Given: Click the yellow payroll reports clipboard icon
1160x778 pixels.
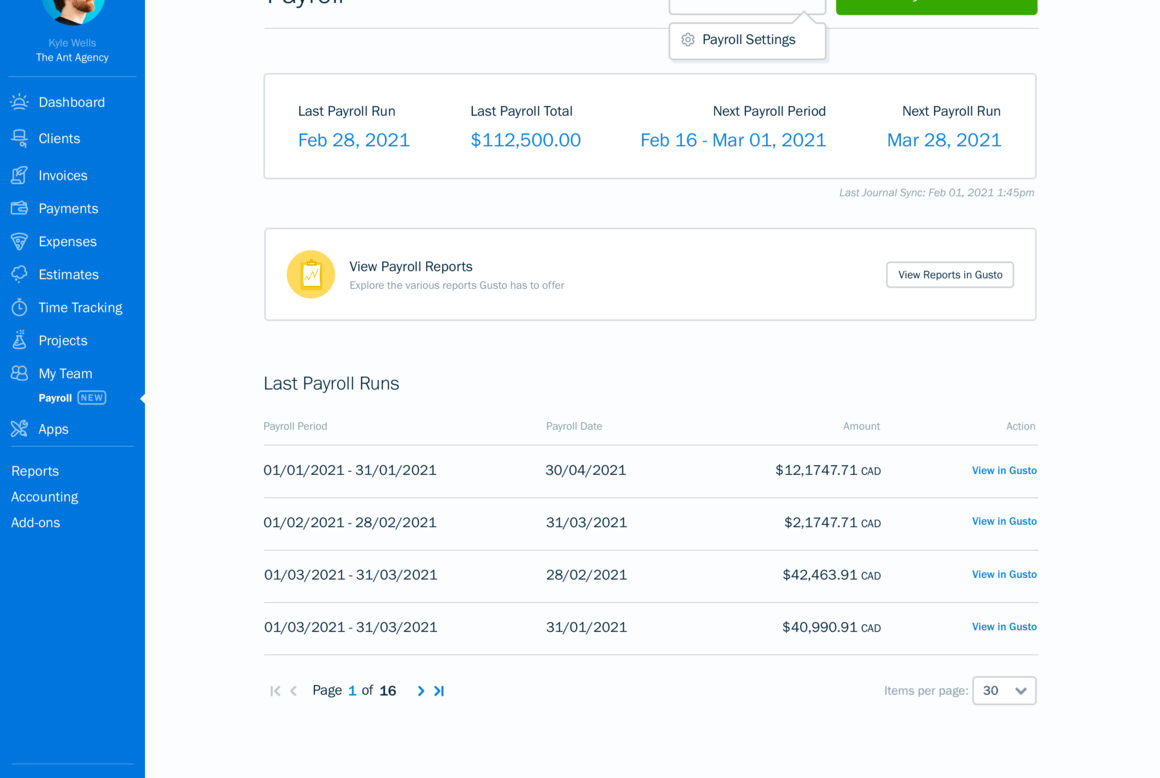Looking at the screenshot, I should [x=311, y=274].
